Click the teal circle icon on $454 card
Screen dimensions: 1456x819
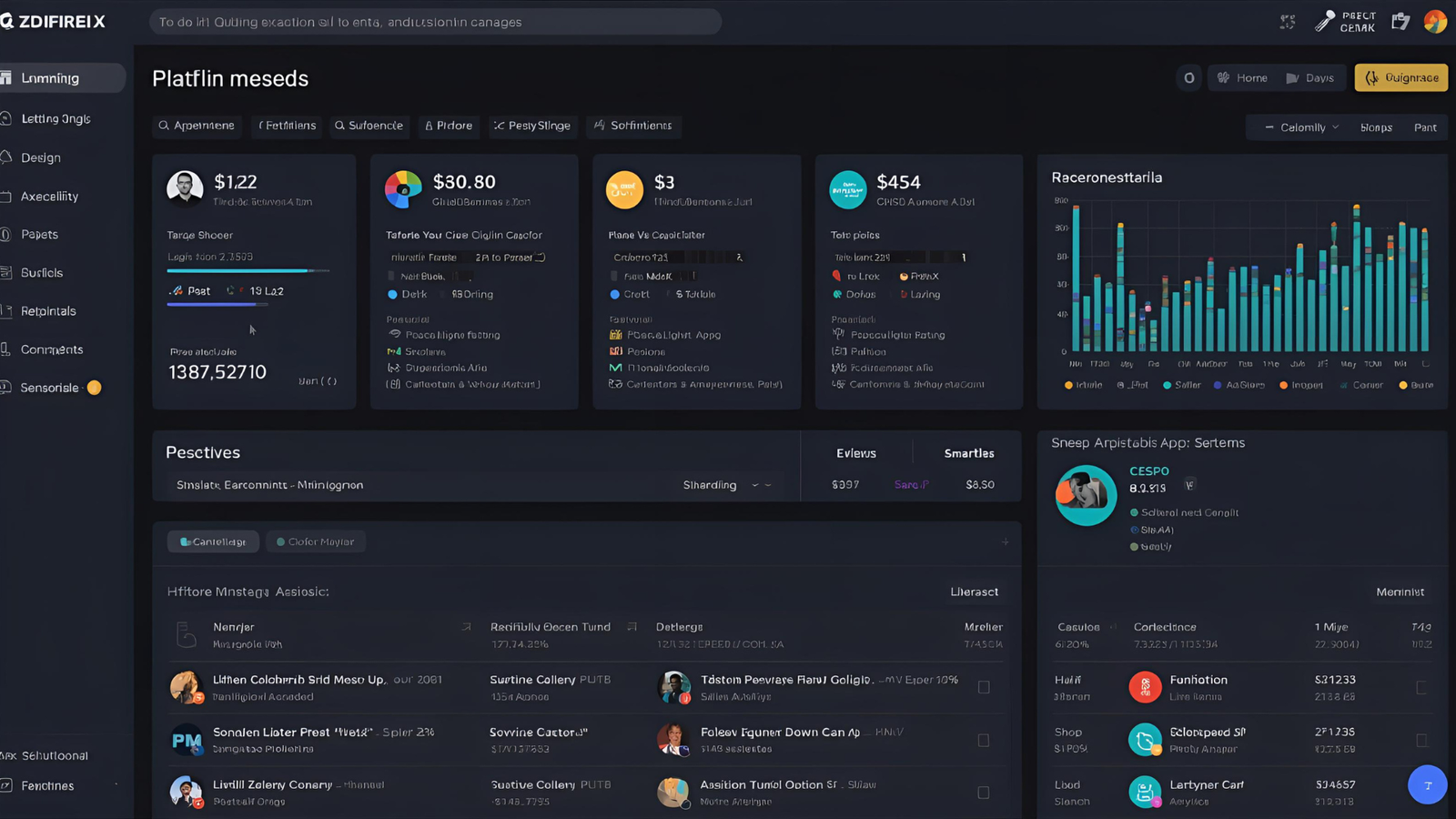(x=847, y=189)
